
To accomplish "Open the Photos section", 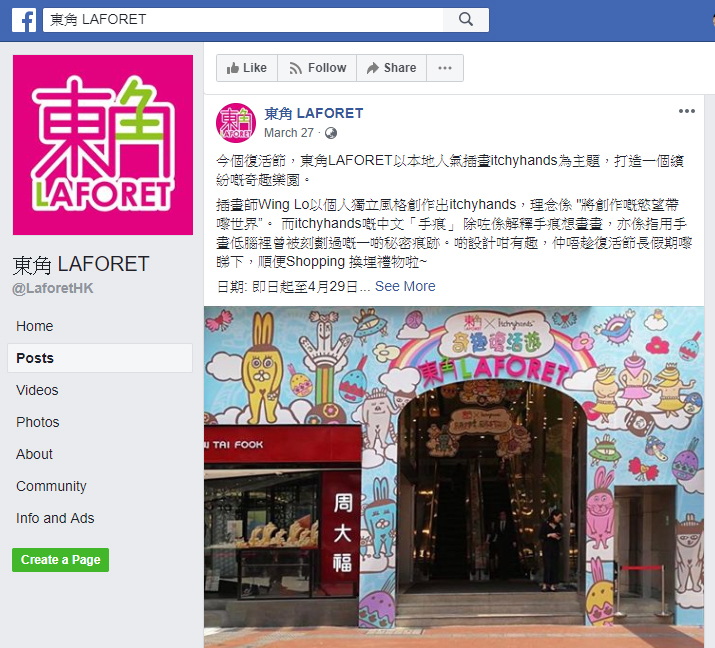I will point(38,422).
